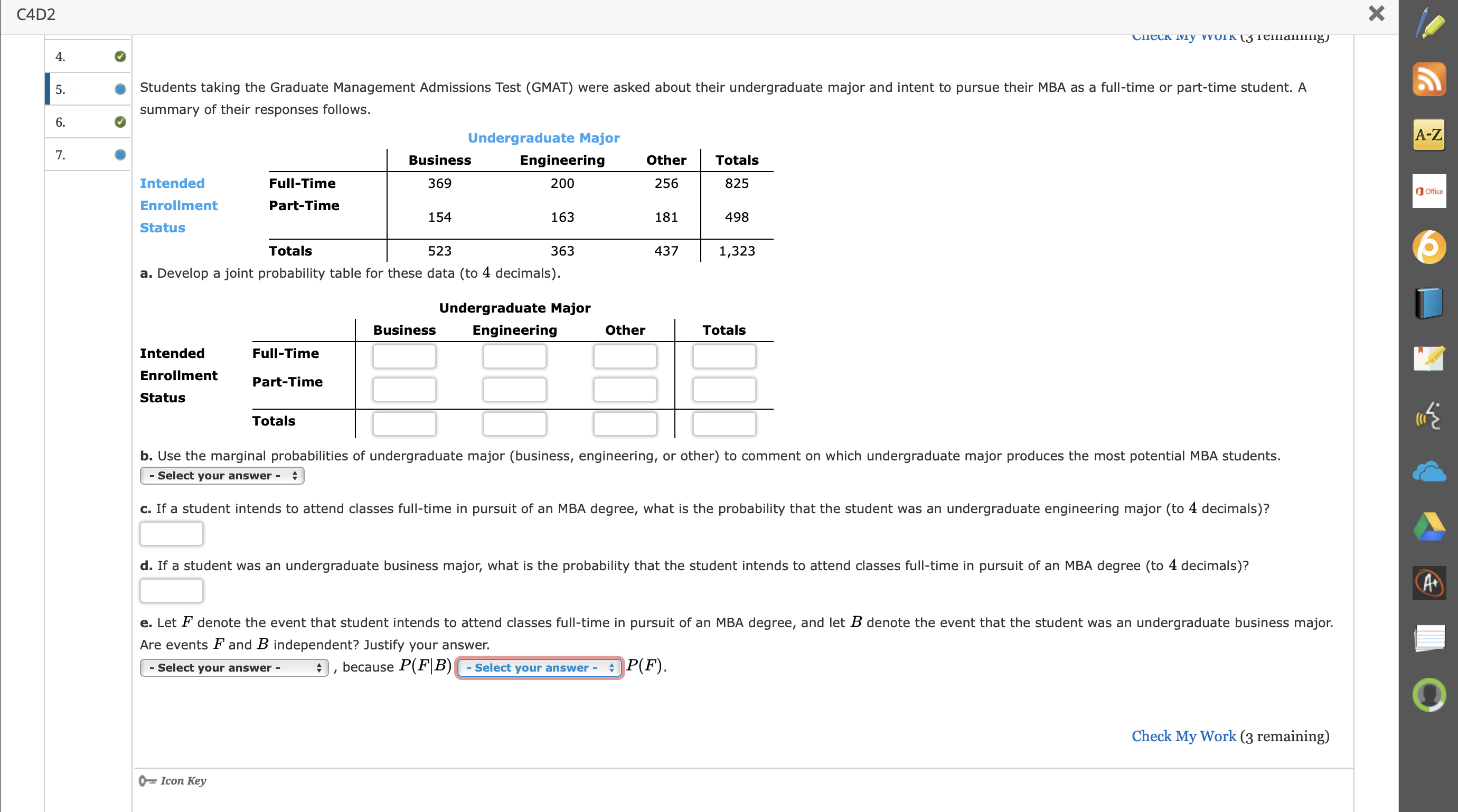Open the A-Z glossary icon
The image size is (1458, 812).
[x=1428, y=135]
